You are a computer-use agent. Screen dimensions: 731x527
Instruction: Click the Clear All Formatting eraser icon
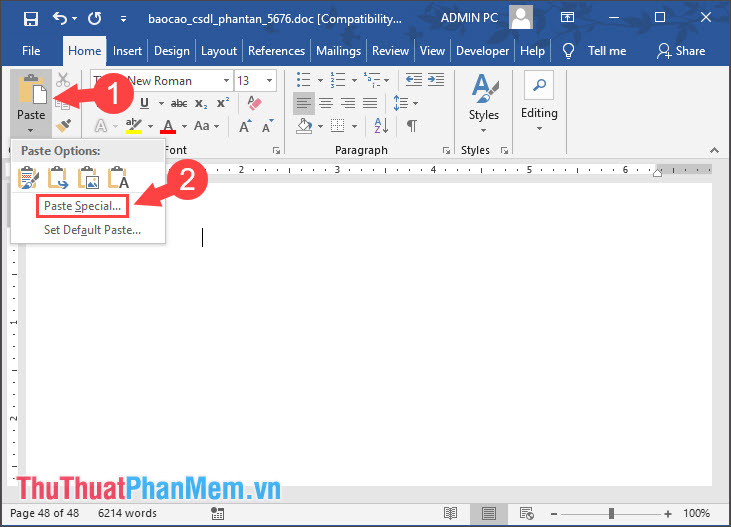254,103
